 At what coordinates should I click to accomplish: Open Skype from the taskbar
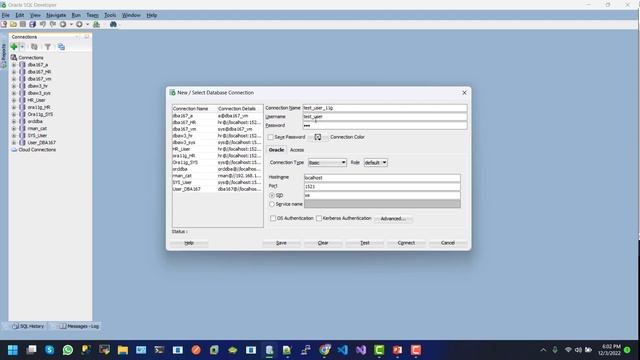tap(50, 350)
